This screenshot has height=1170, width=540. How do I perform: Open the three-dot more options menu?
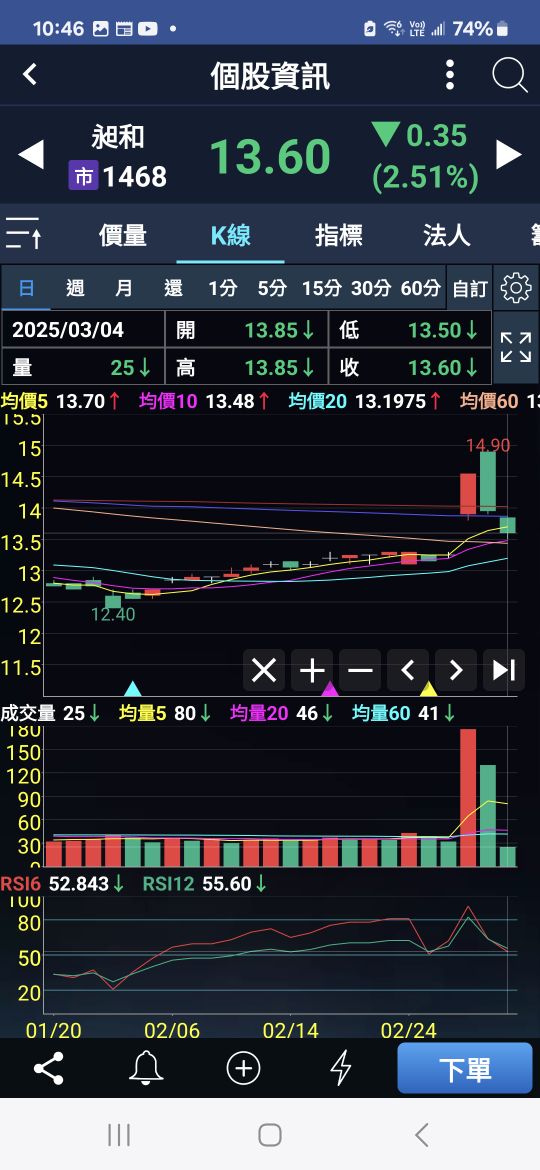(450, 75)
